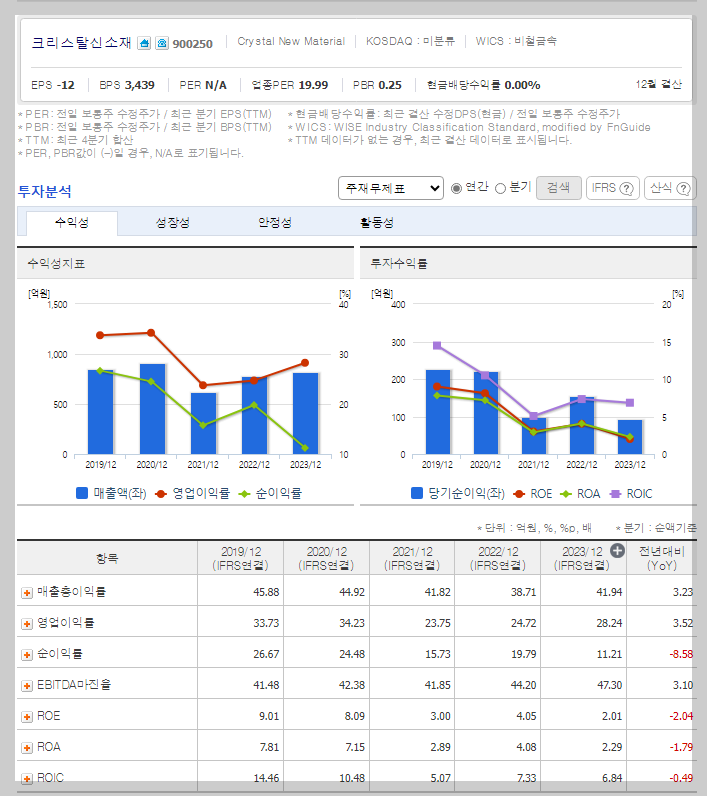Toggle ROA legend marker
Viewport: 707px width, 796px height.
[x=566, y=493]
